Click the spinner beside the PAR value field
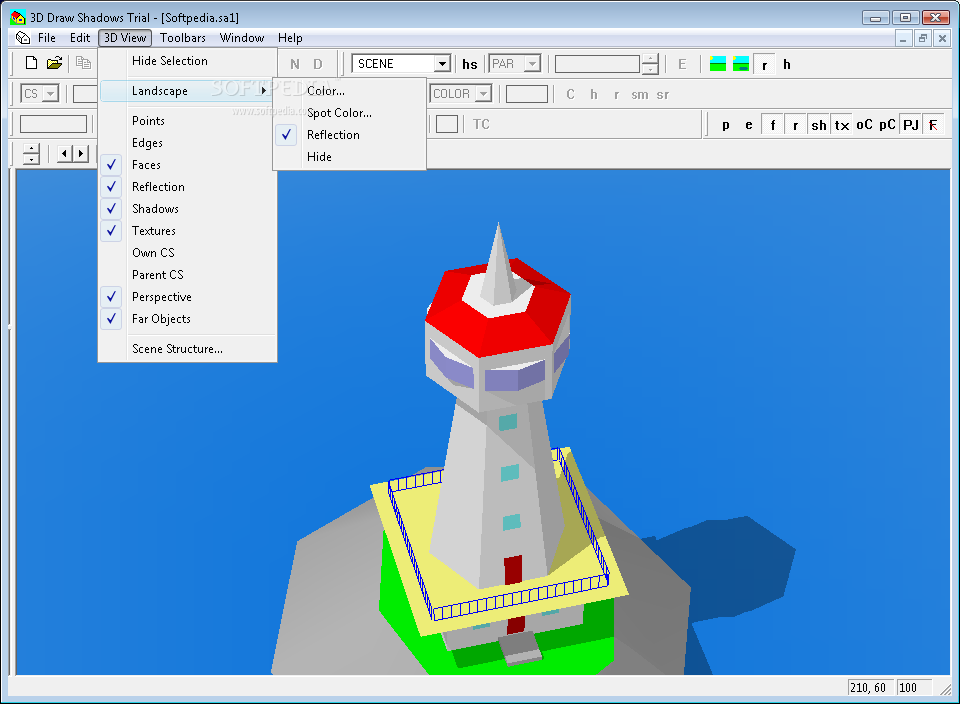This screenshot has height=704, width=960. click(x=650, y=64)
